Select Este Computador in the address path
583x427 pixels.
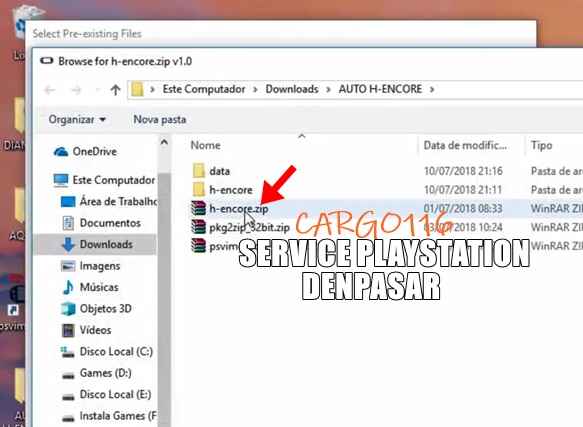point(204,89)
